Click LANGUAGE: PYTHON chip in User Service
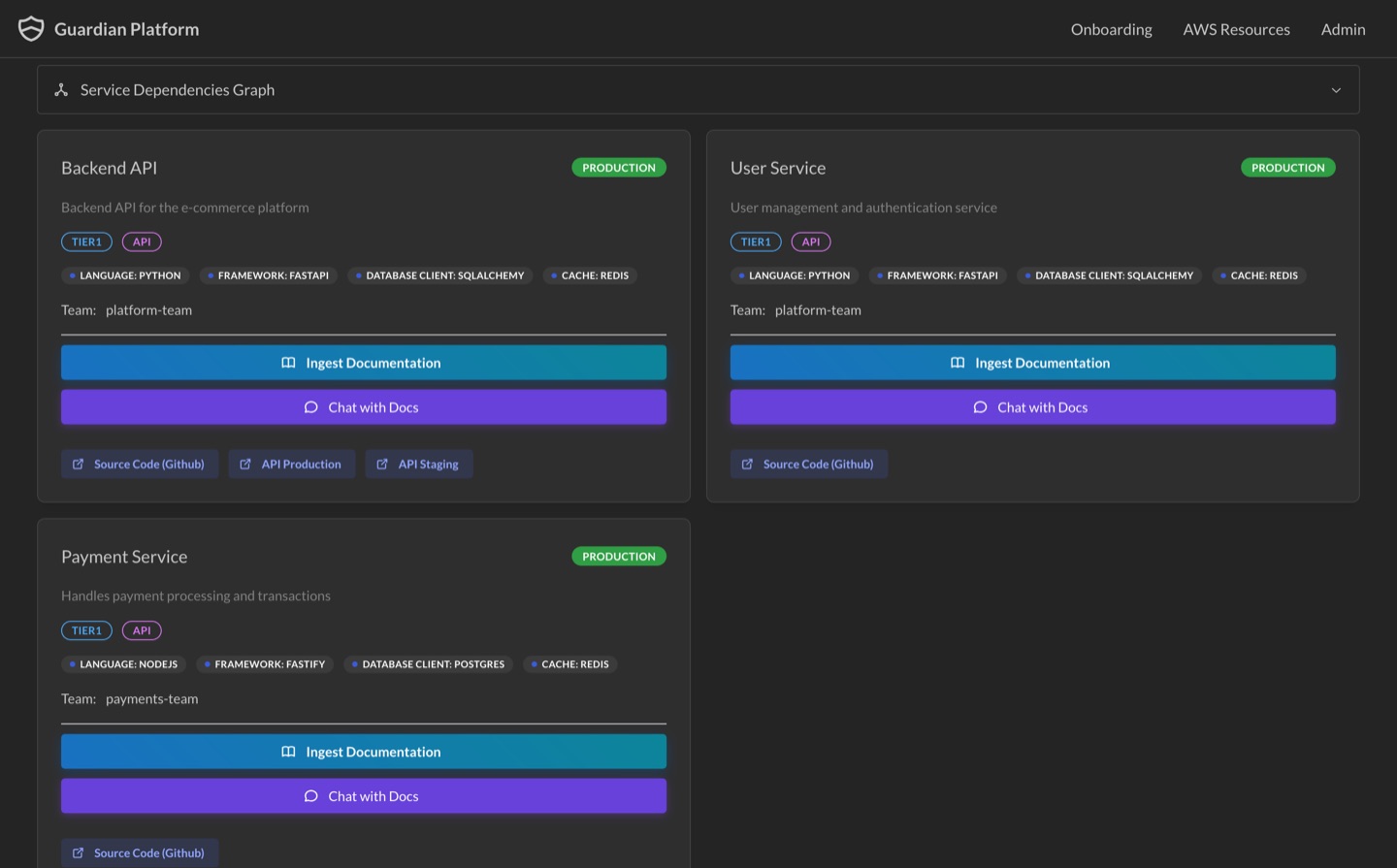 tap(795, 275)
